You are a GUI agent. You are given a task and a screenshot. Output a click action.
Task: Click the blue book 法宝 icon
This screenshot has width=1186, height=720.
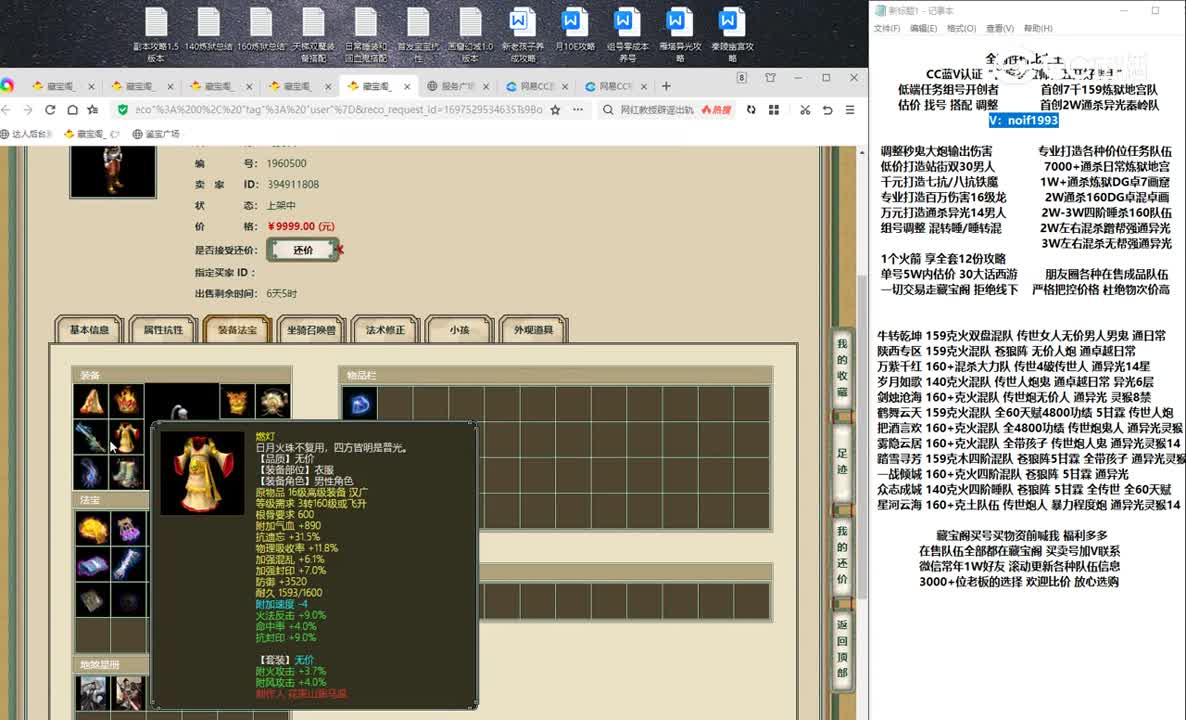(x=92, y=565)
